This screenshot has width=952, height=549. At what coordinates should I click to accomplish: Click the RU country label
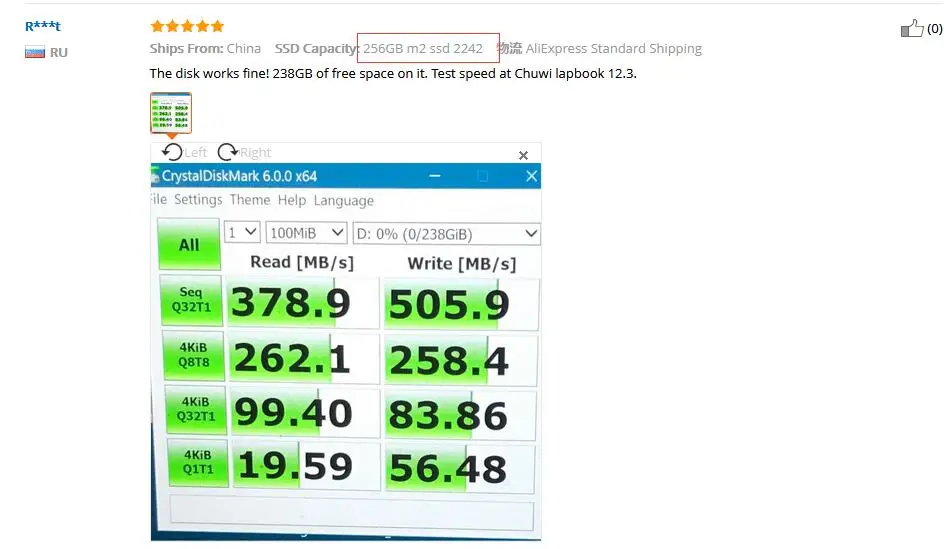coord(58,52)
